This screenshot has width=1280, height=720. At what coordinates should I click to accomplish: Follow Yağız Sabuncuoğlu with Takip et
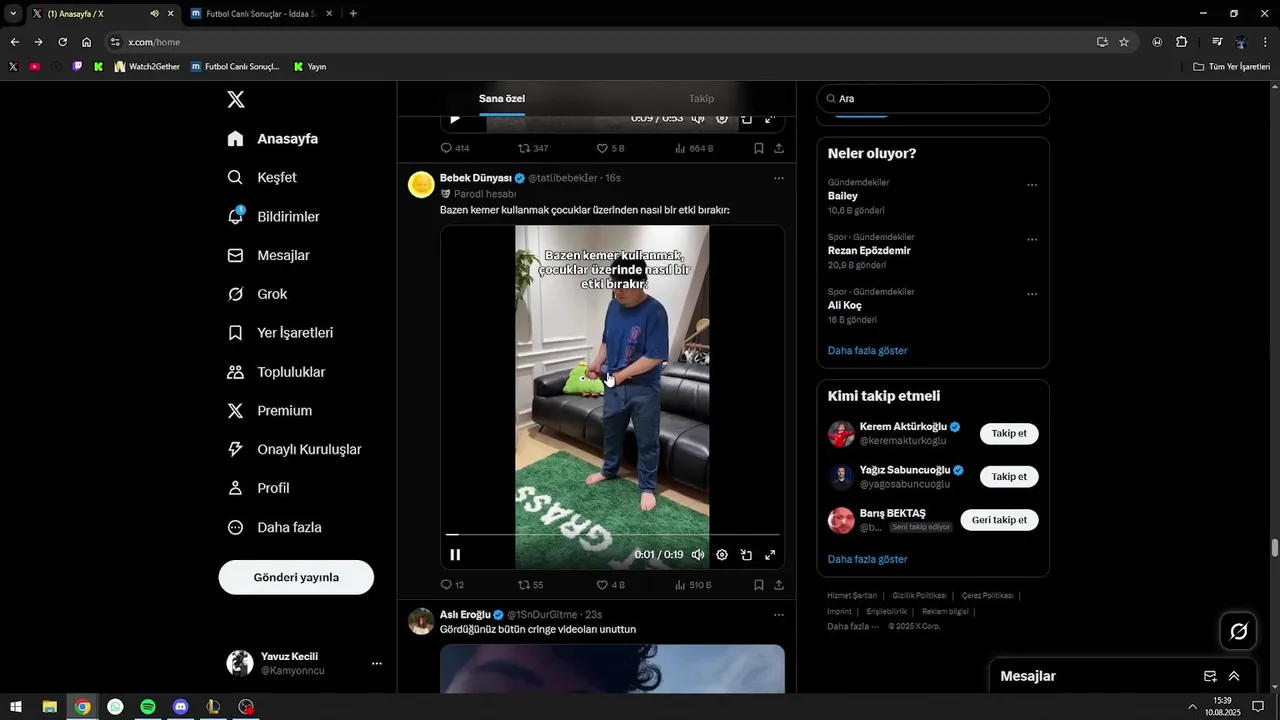pyautogui.click(x=1009, y=477)
